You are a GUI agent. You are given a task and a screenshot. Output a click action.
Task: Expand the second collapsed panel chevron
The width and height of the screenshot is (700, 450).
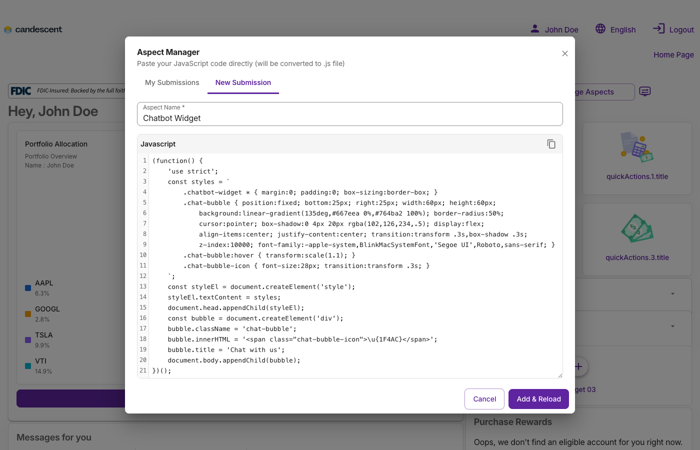click(x=673, y=326)
